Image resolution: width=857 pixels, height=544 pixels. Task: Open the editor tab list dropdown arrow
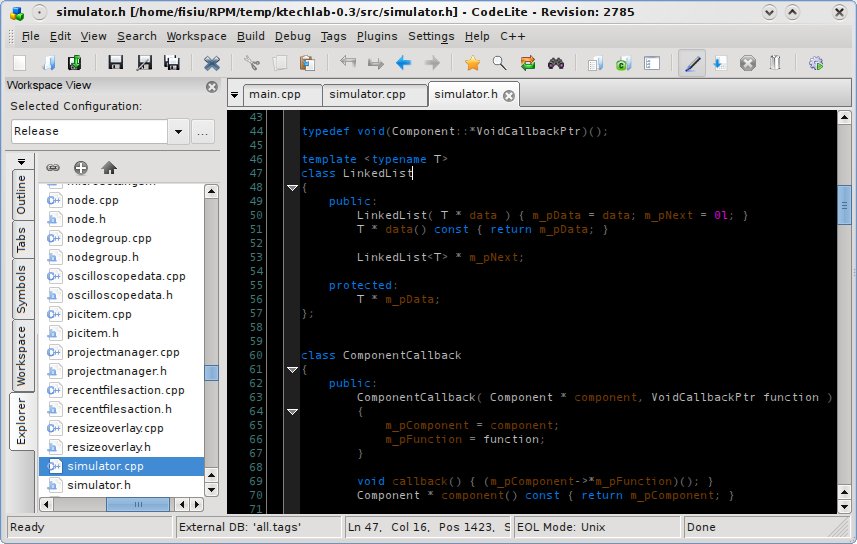coord(234,95)
